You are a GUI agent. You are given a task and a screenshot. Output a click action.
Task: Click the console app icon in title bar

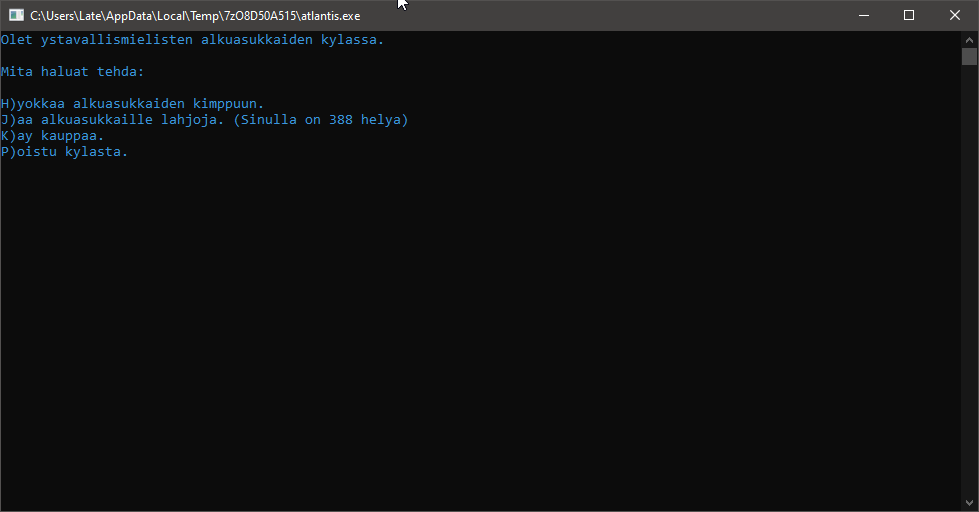16,15
